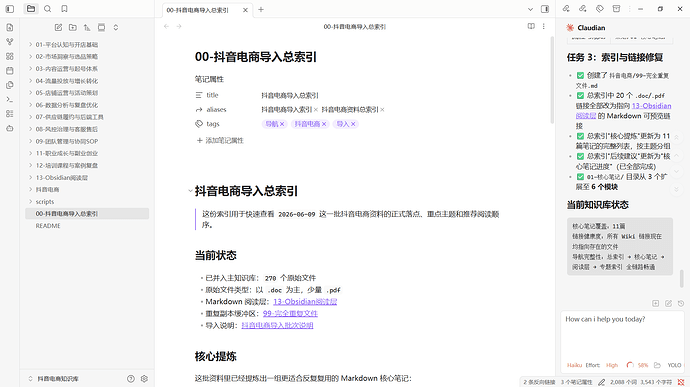Image resolution: width=690 pixels, height=387 pixels.
Task: Open the file explorer folder tab icon
Action: 31,9
